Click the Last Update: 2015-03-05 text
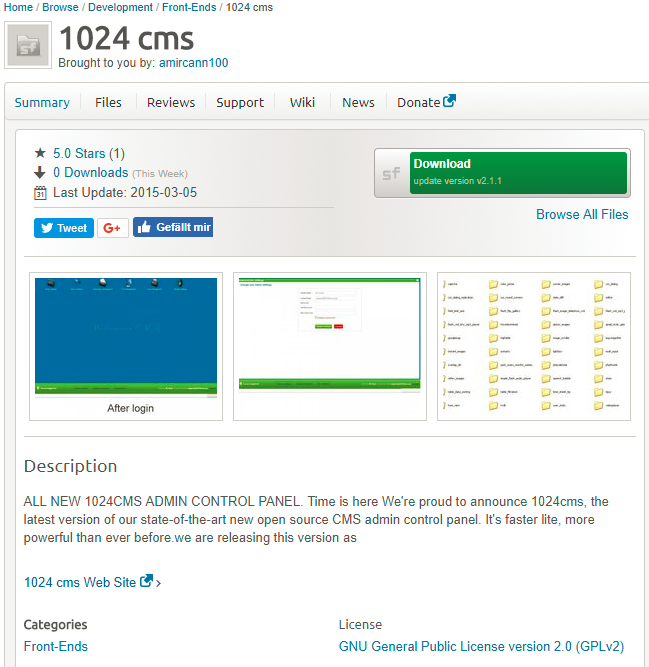649x667 pixels. point(125,192)
